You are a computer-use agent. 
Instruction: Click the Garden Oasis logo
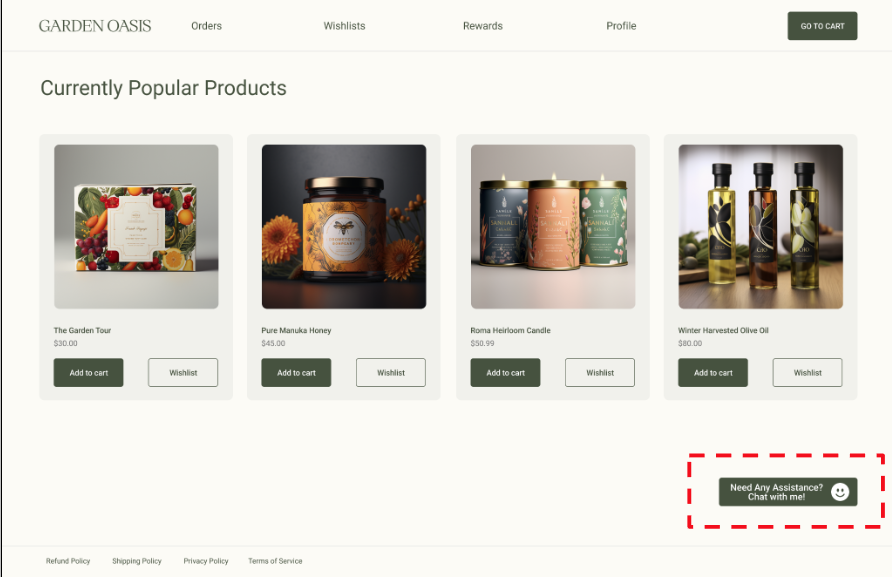(95, 26)
